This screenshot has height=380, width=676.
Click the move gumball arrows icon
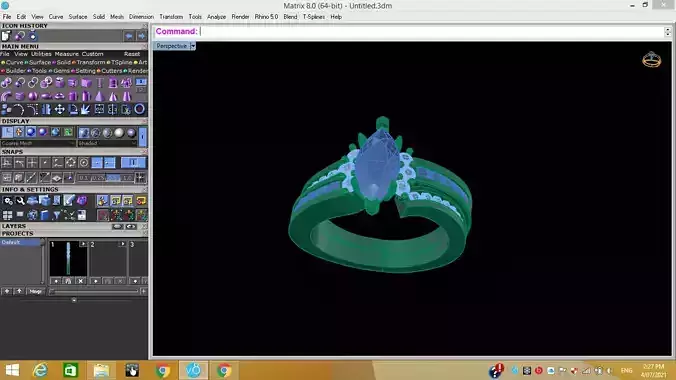point(59,110)
